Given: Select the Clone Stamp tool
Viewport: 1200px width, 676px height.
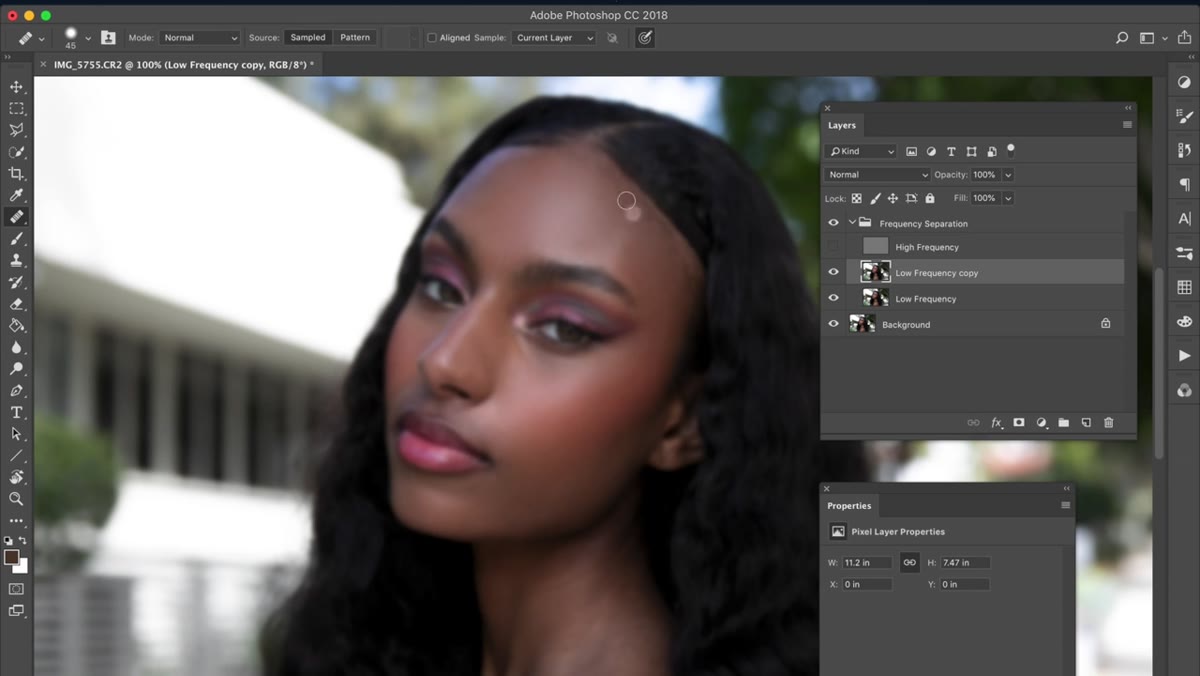Looking at the screenshot, I should [16, 260].
